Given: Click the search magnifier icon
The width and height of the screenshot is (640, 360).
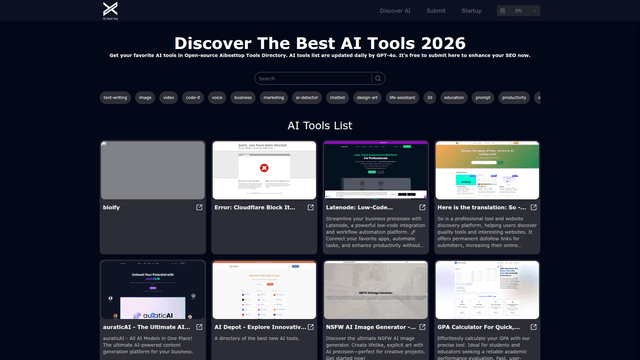Looking at the screenshot, I should 378,78.
